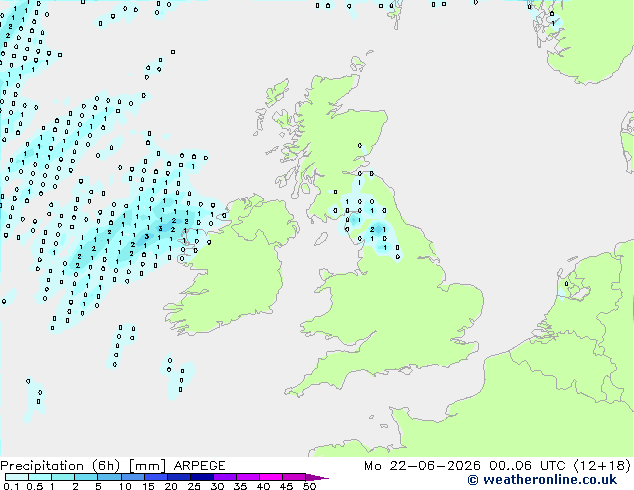Click the '20' legend scale label
This screenshot has height=490, width=634.
(171, 486)
